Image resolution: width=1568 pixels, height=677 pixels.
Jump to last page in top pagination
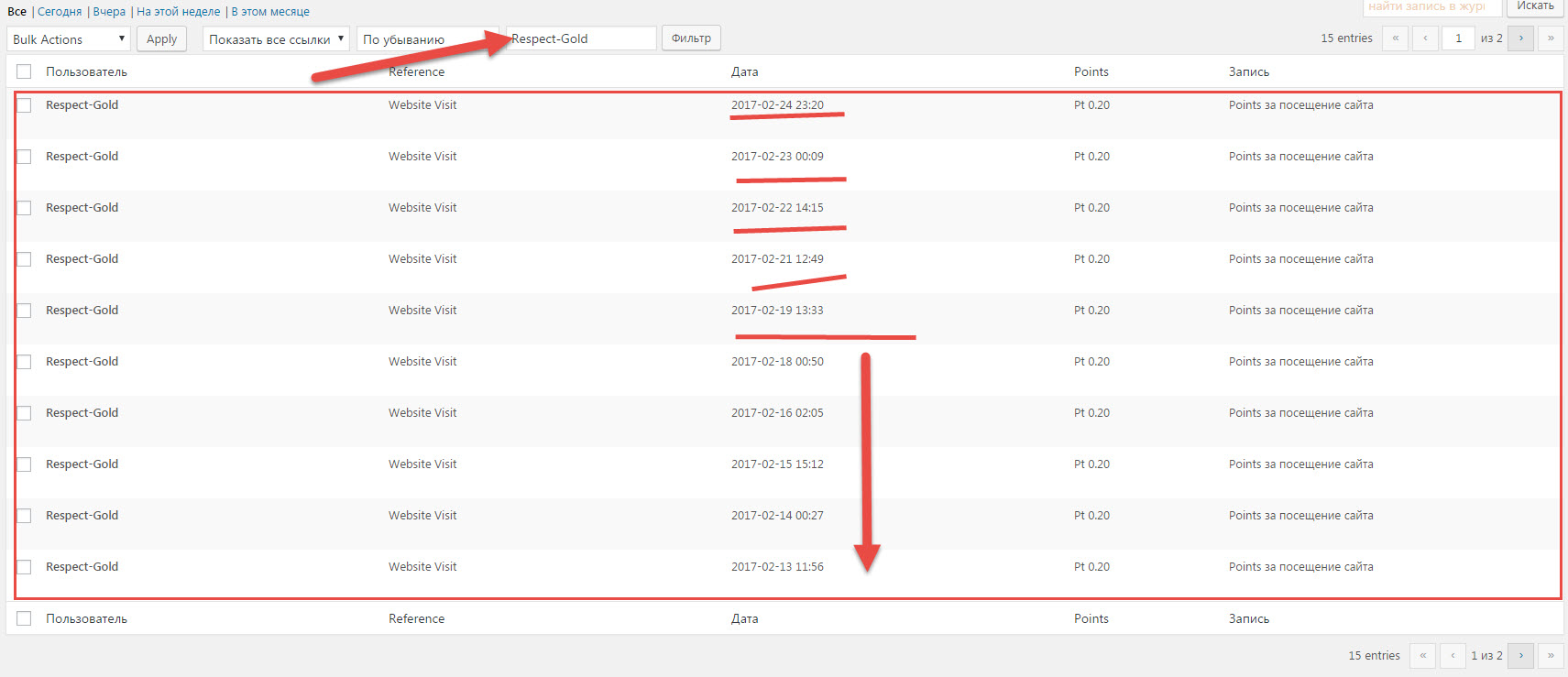pyautogui.click(x=1551, y=38)
